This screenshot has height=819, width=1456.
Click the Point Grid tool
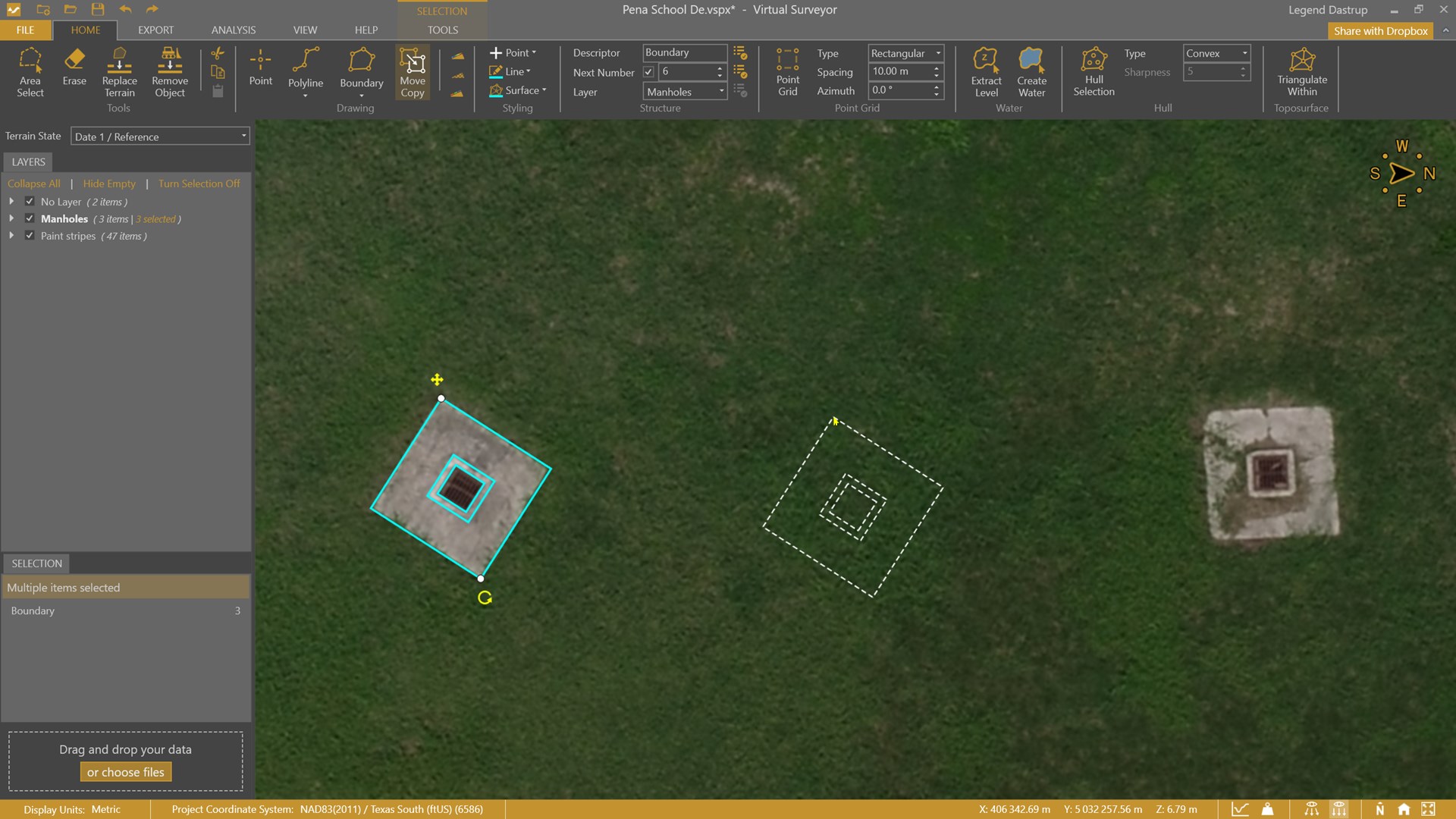coord(787,72)
